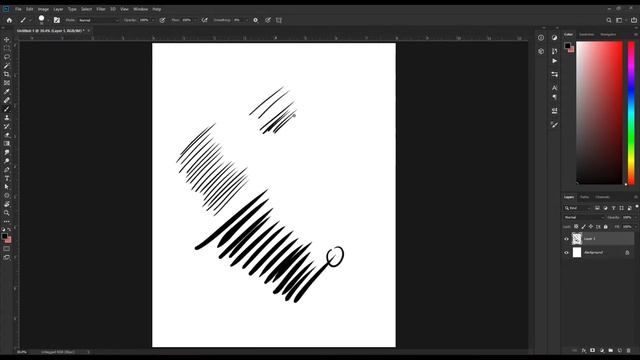Screen dimensions: 640x360
Task: Select the Background layer thumbnail
Action: point(577,252)
